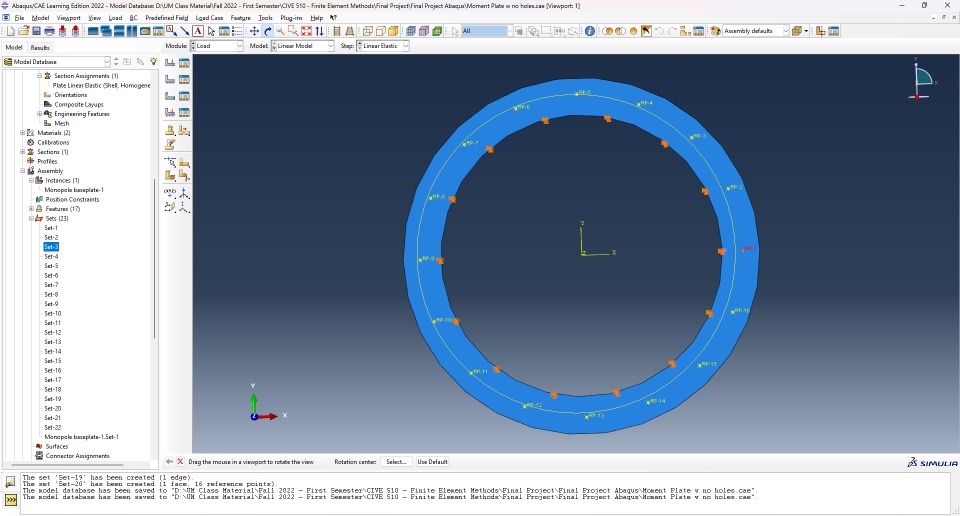Select Monopole baseplate-1 instance
This screenshot has width=960, height=516.
click(x=74, y=190)
